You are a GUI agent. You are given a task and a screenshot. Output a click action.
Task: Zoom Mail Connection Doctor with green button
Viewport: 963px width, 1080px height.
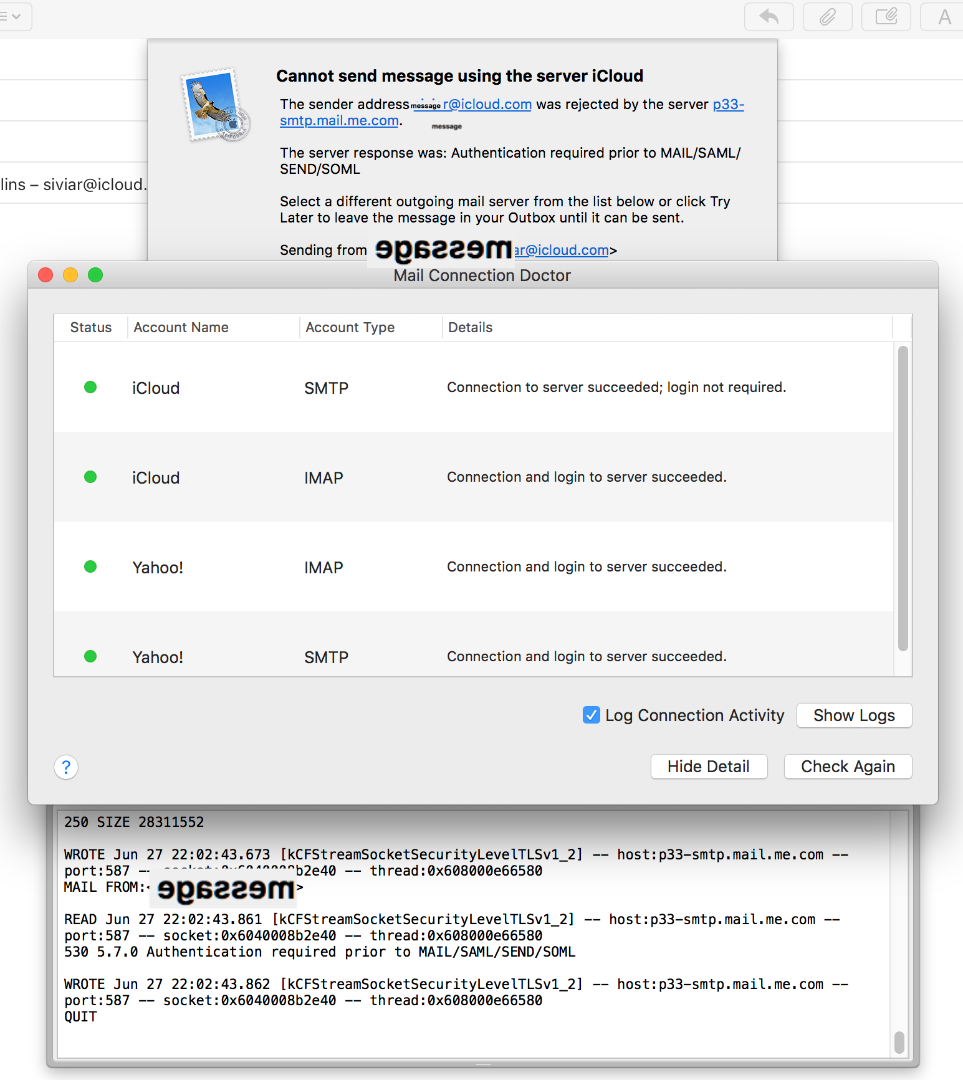(x=95, y=275)
